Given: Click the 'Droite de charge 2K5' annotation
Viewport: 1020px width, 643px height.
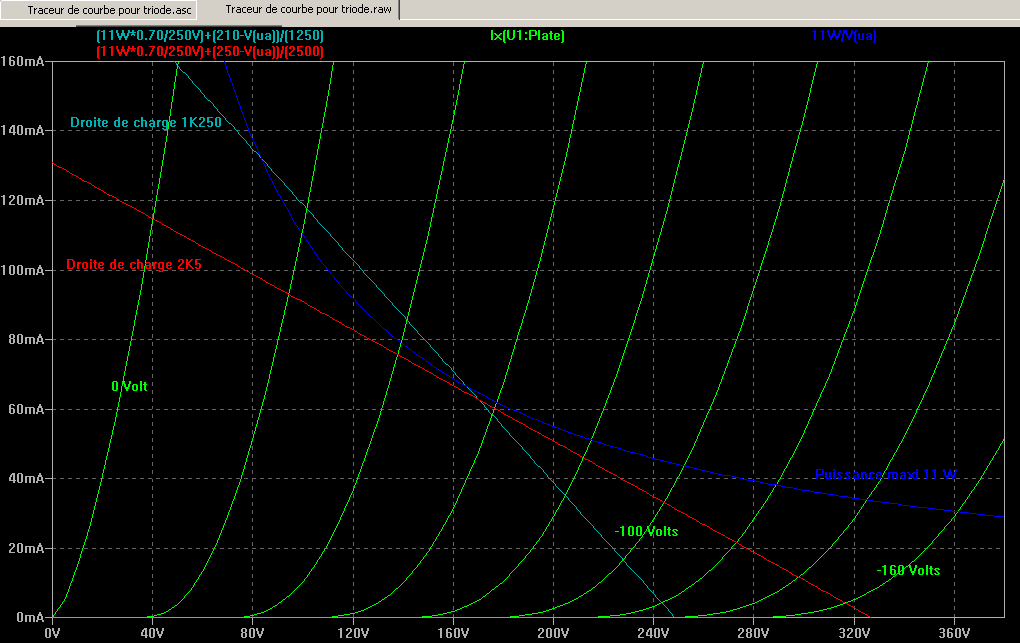Looking at the screenshot, I should point(134,264).
